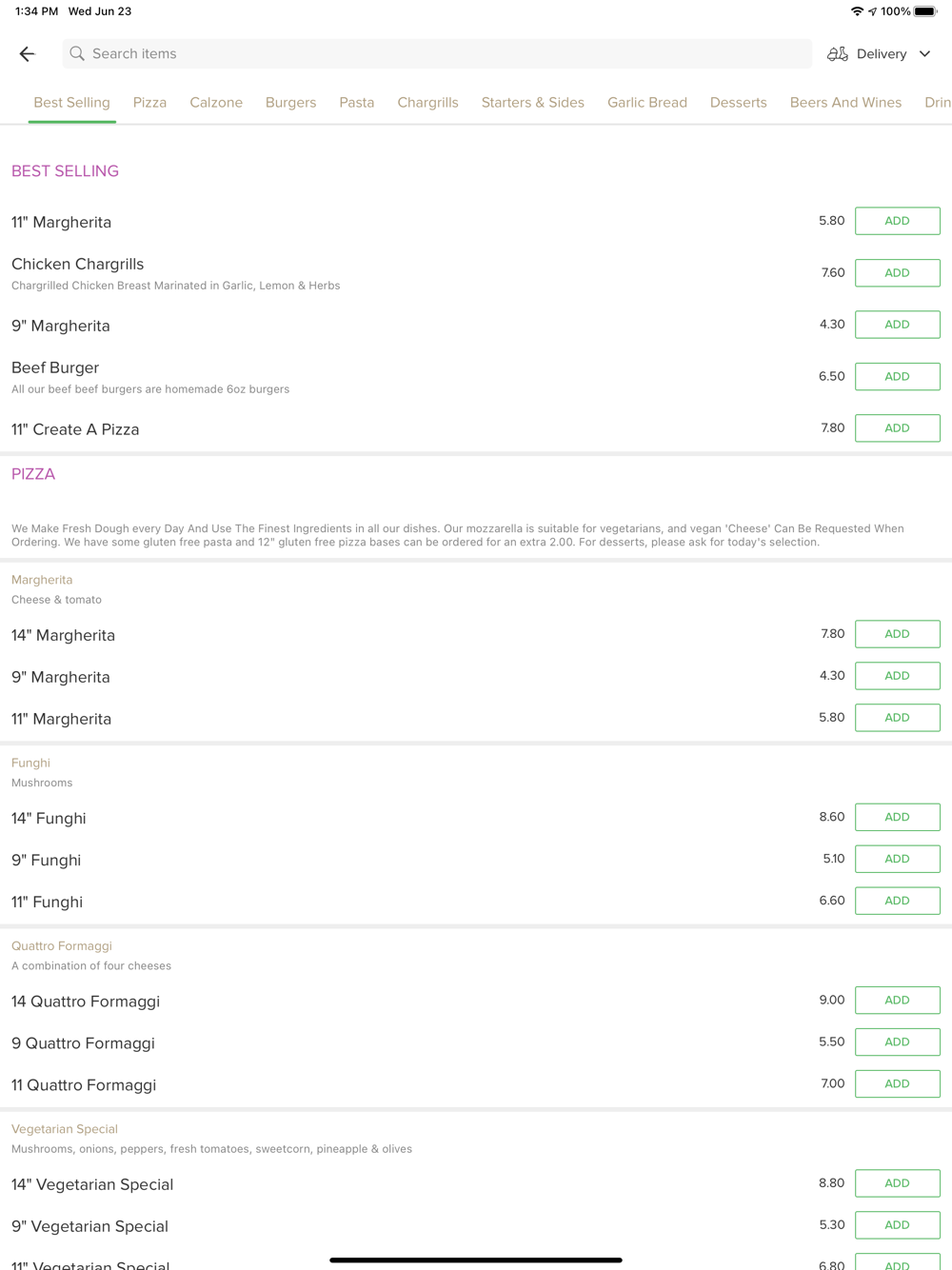Add the 14" Margherita pizza

897,634
